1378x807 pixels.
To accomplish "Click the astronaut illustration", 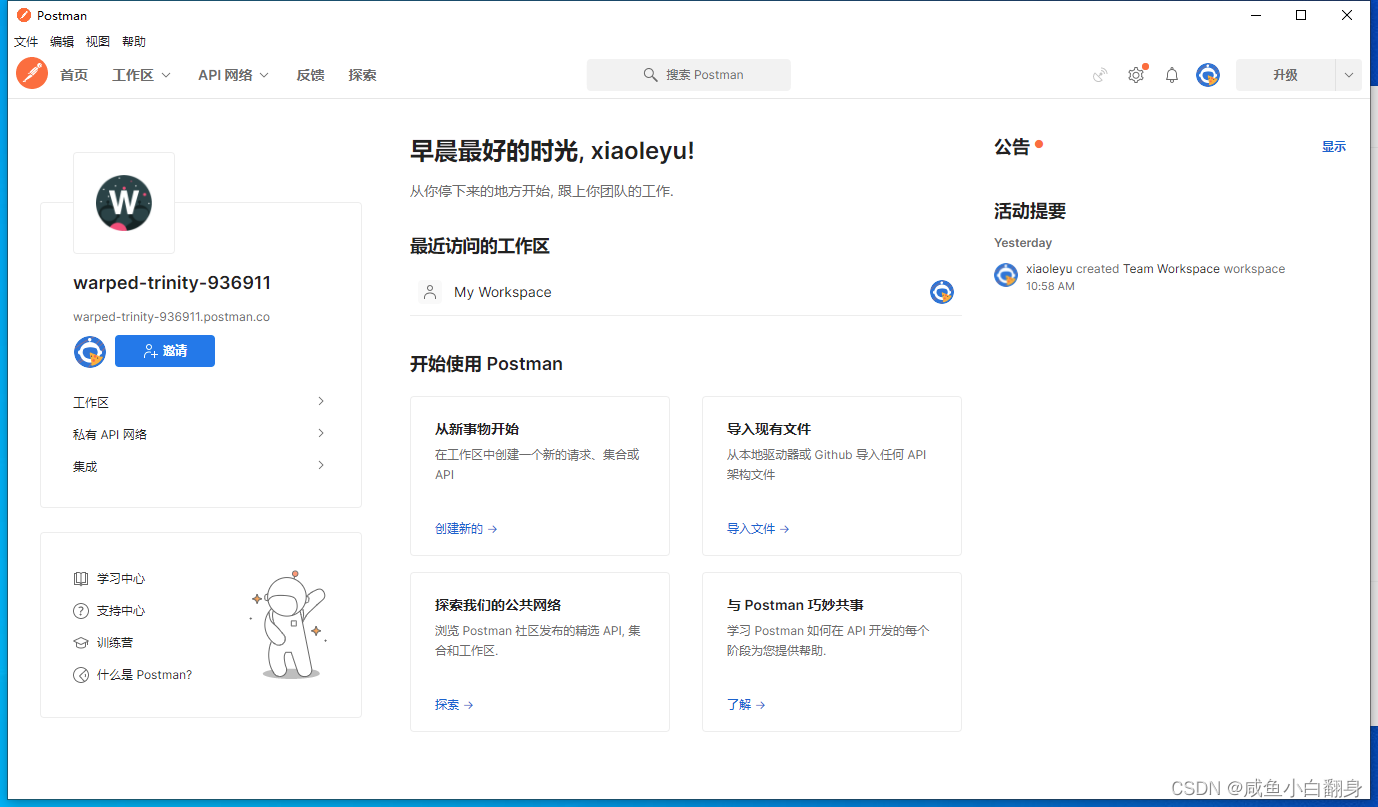I will click(289, 625).
